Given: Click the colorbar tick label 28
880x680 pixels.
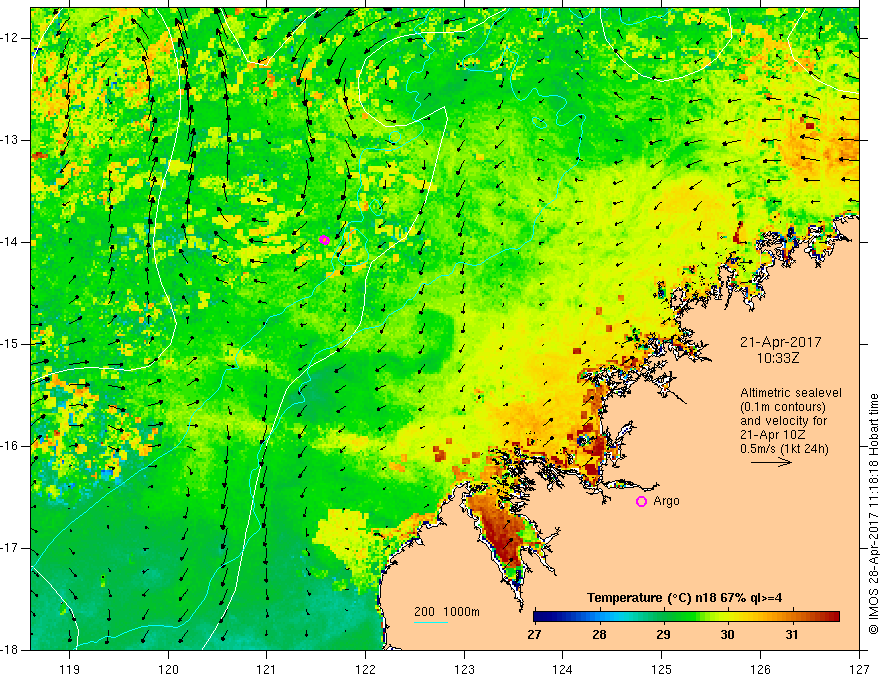Looking at the screenshot, I should click(x=599, y=635).
